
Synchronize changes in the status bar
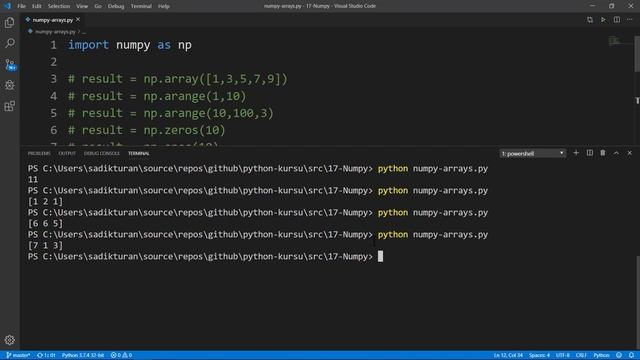coord(46,355)
